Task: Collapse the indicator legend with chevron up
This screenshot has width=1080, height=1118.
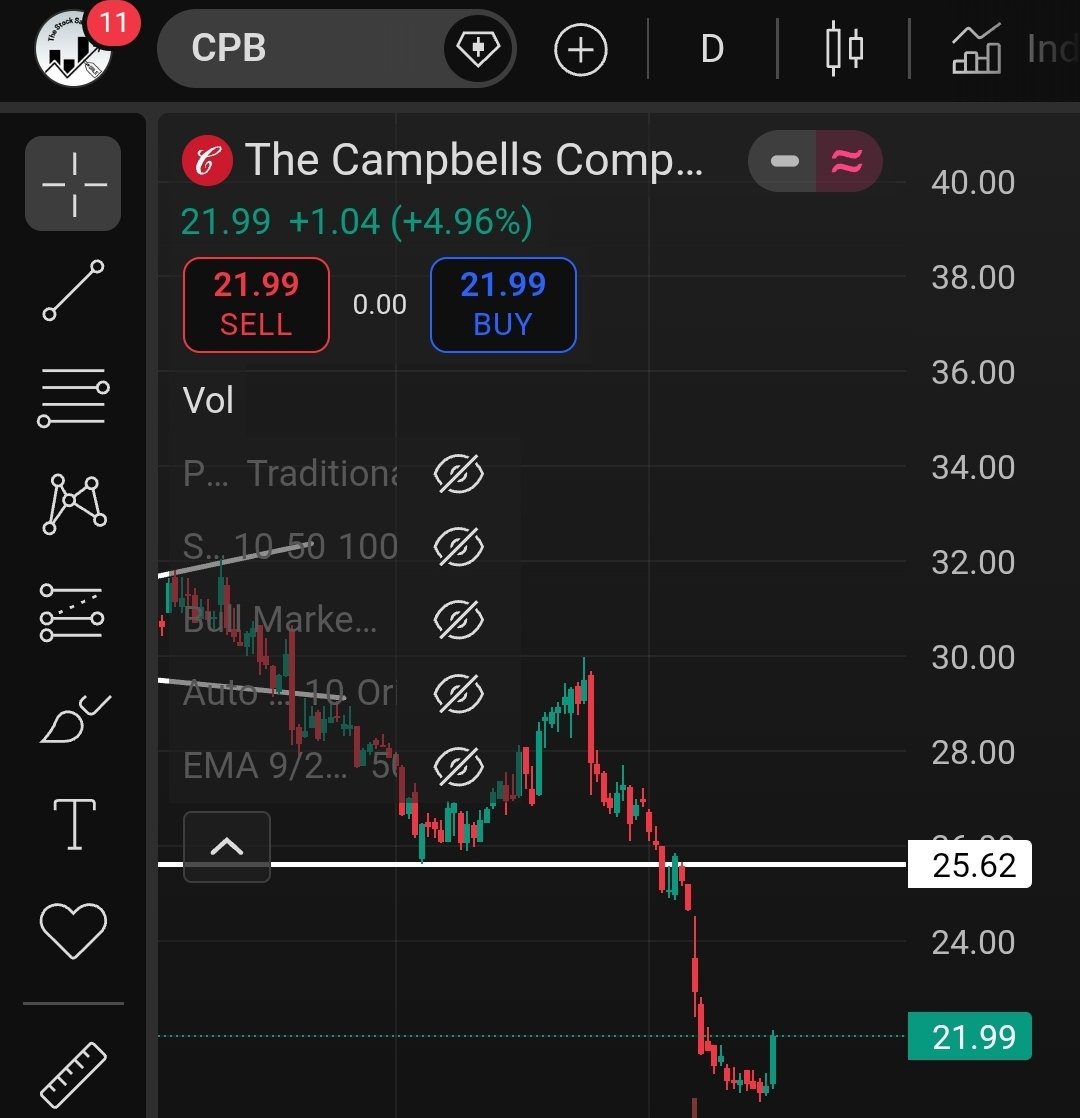Action: (227, 847)
